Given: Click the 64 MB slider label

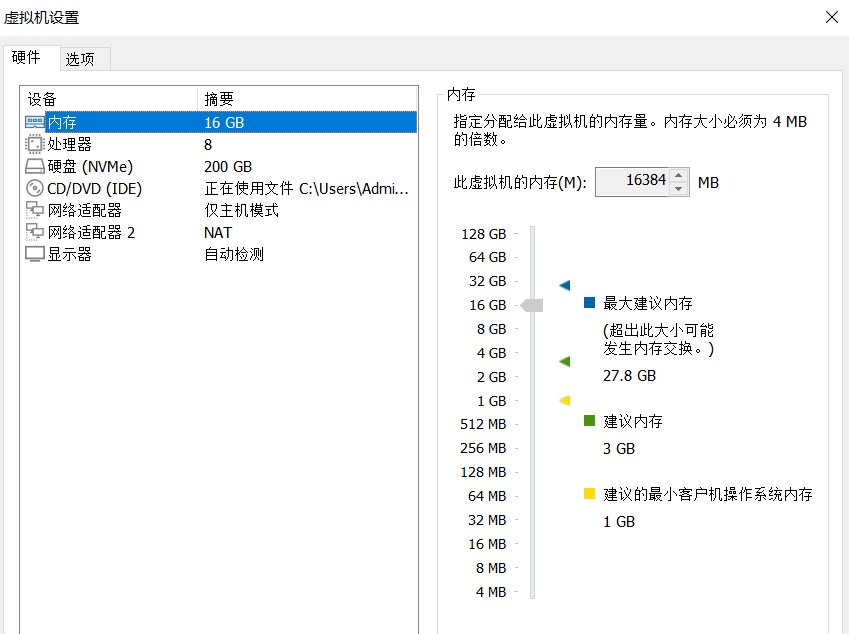Looking at the screenshot, I should pyautogui.click(x=487, y=496).
